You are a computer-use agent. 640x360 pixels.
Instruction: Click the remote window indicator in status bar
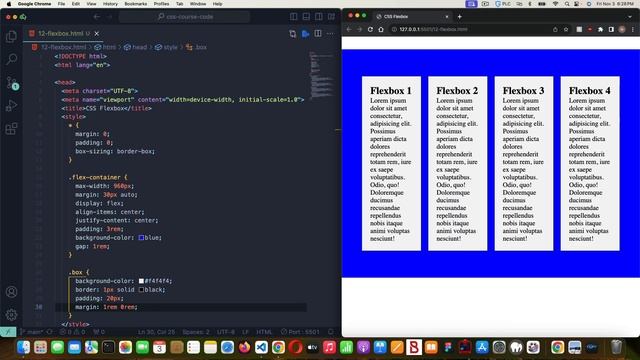8,332
